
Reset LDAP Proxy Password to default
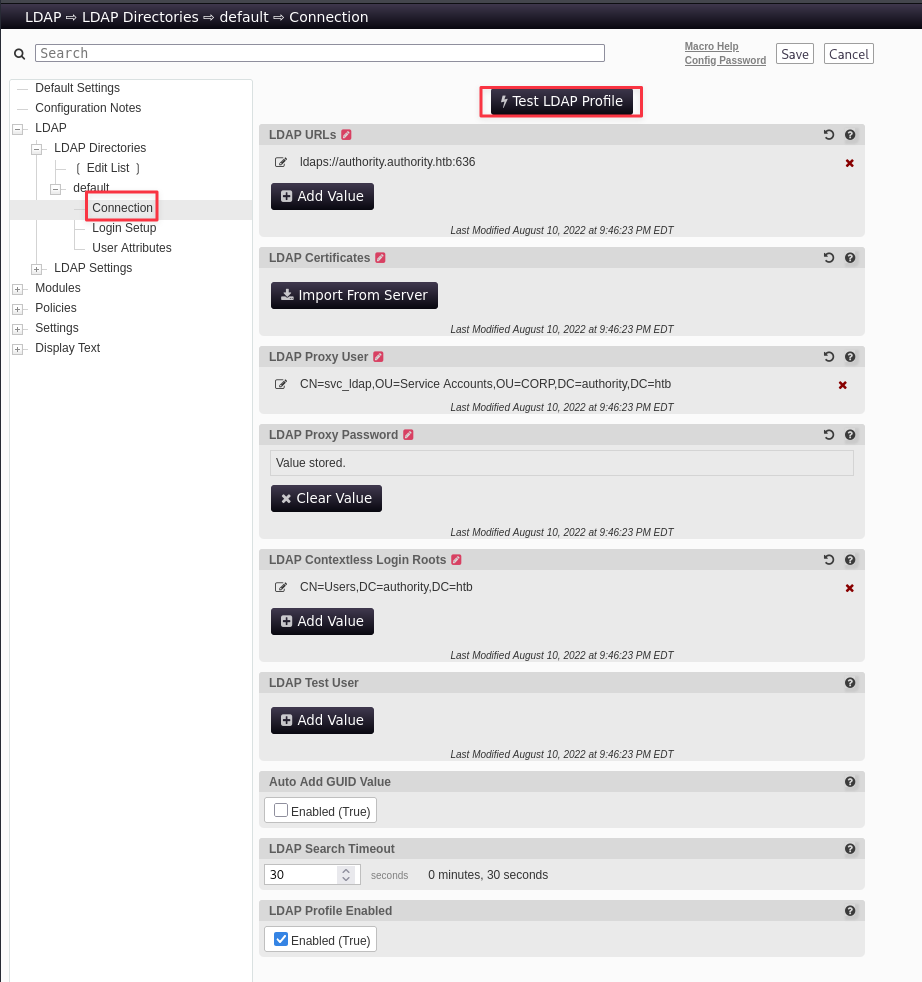(829, 435)
